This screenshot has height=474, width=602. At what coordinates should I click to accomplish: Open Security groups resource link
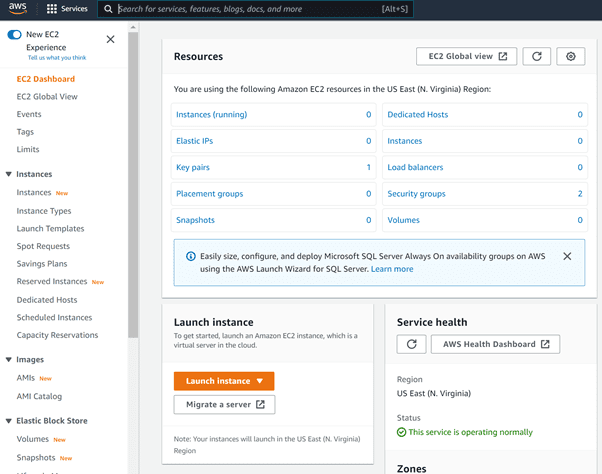click(417, 194)
